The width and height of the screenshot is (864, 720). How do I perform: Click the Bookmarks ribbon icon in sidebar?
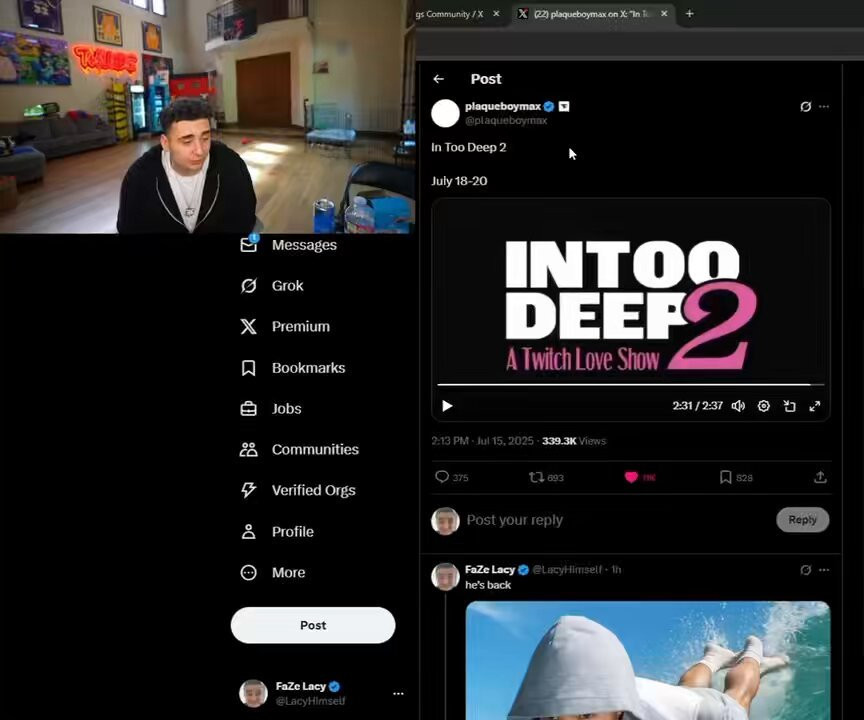click(249, 367)
